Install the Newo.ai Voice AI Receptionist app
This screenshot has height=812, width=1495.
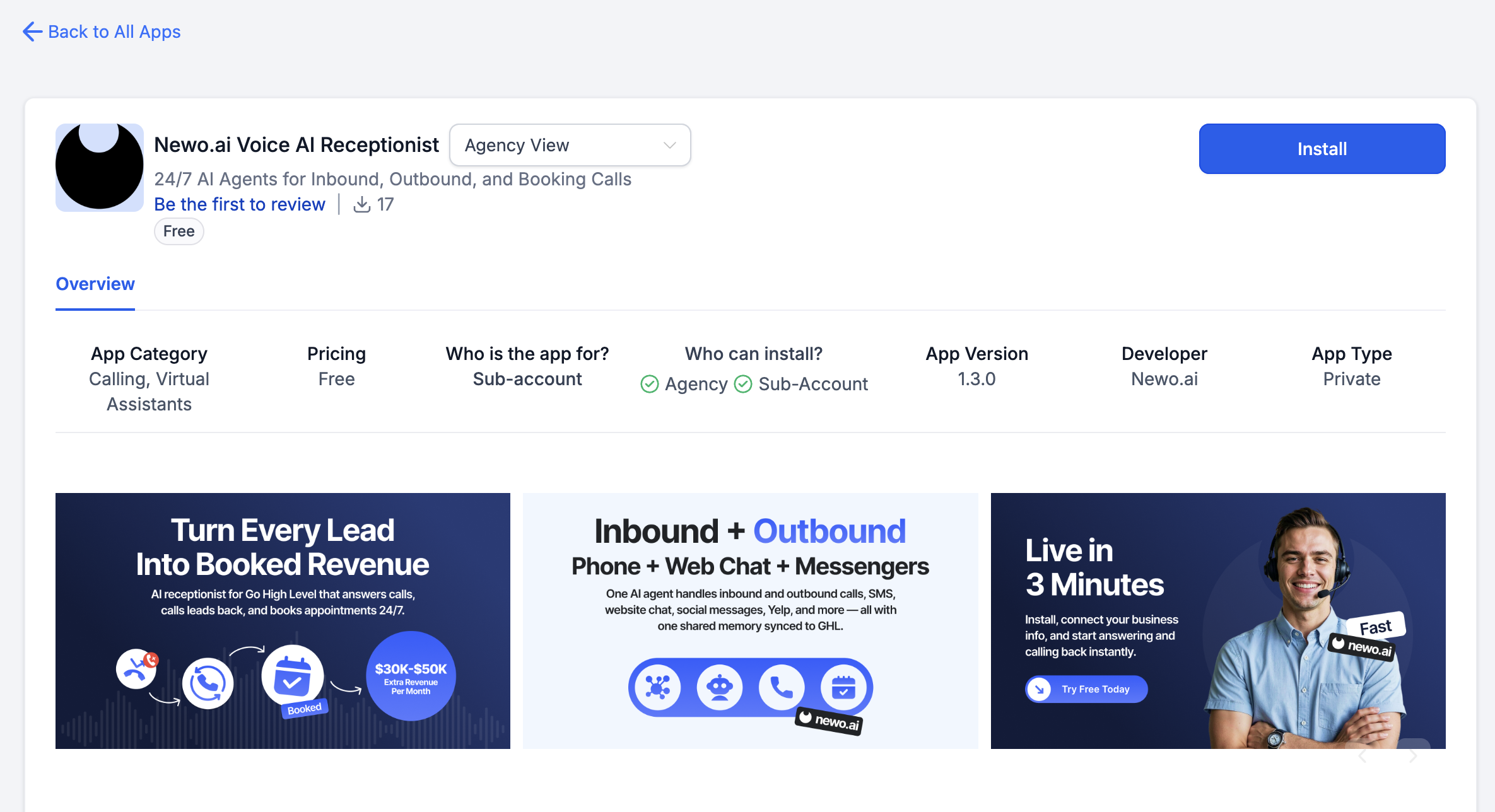tap(1322, 149)
